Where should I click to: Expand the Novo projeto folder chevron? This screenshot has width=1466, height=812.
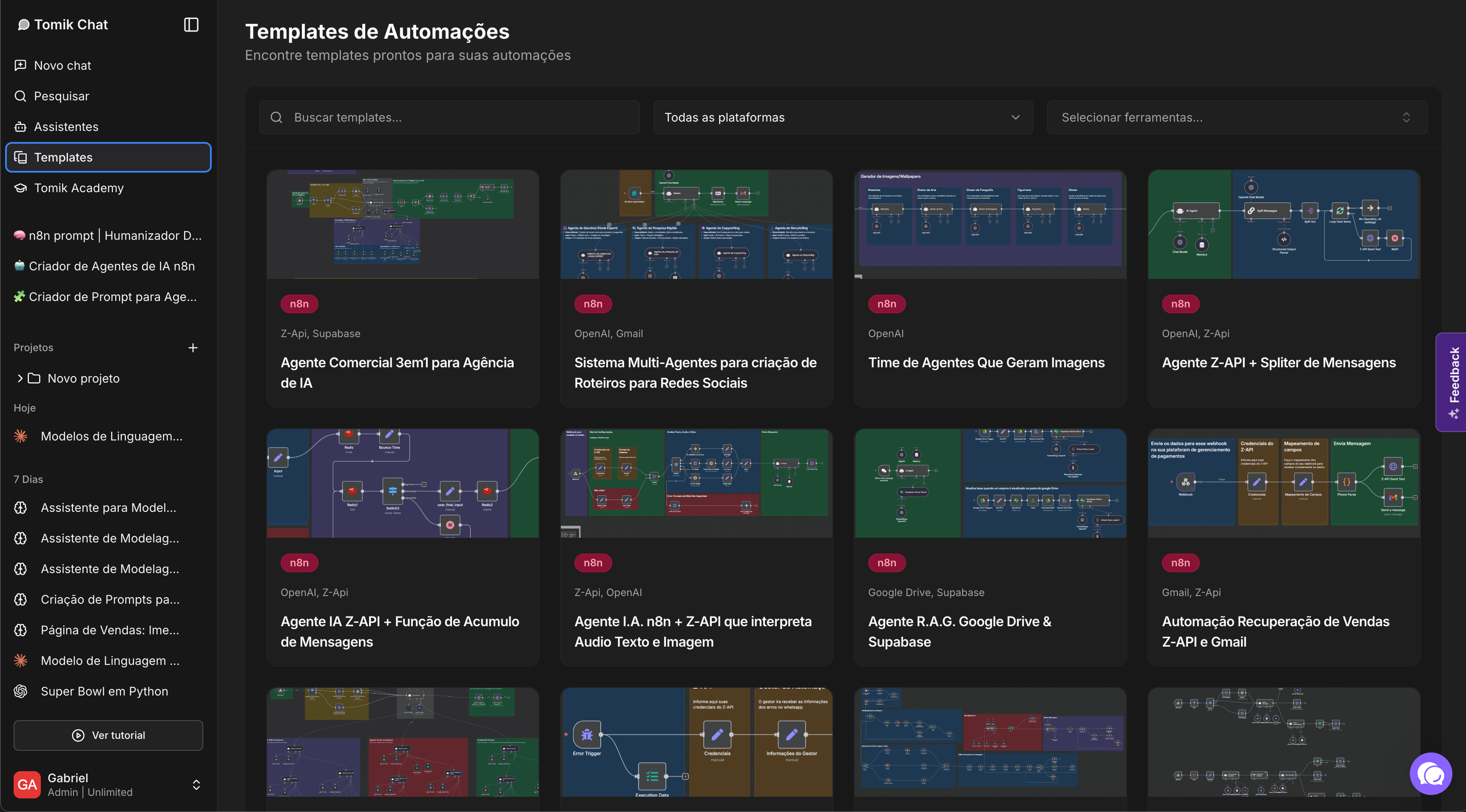20,378
